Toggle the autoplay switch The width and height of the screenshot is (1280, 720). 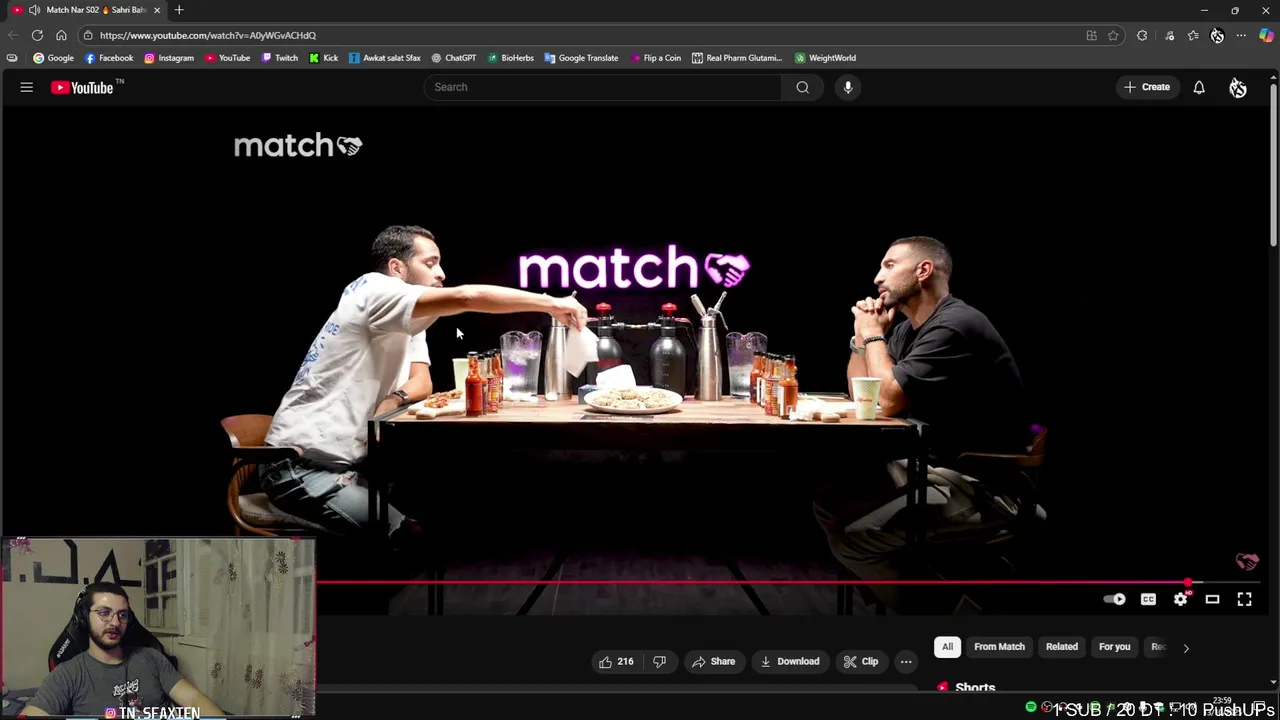(1114, 599)
